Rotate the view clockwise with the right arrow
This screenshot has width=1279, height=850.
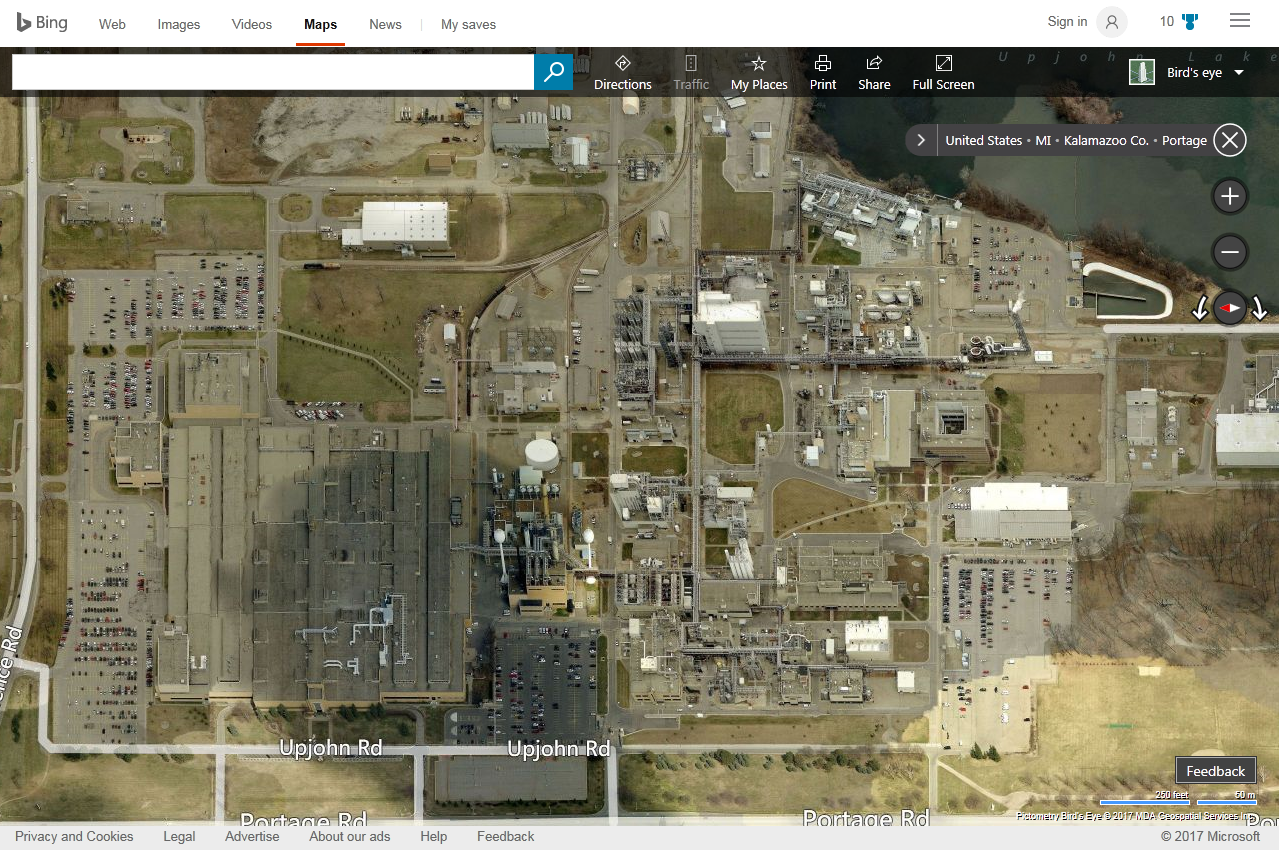1259,309
